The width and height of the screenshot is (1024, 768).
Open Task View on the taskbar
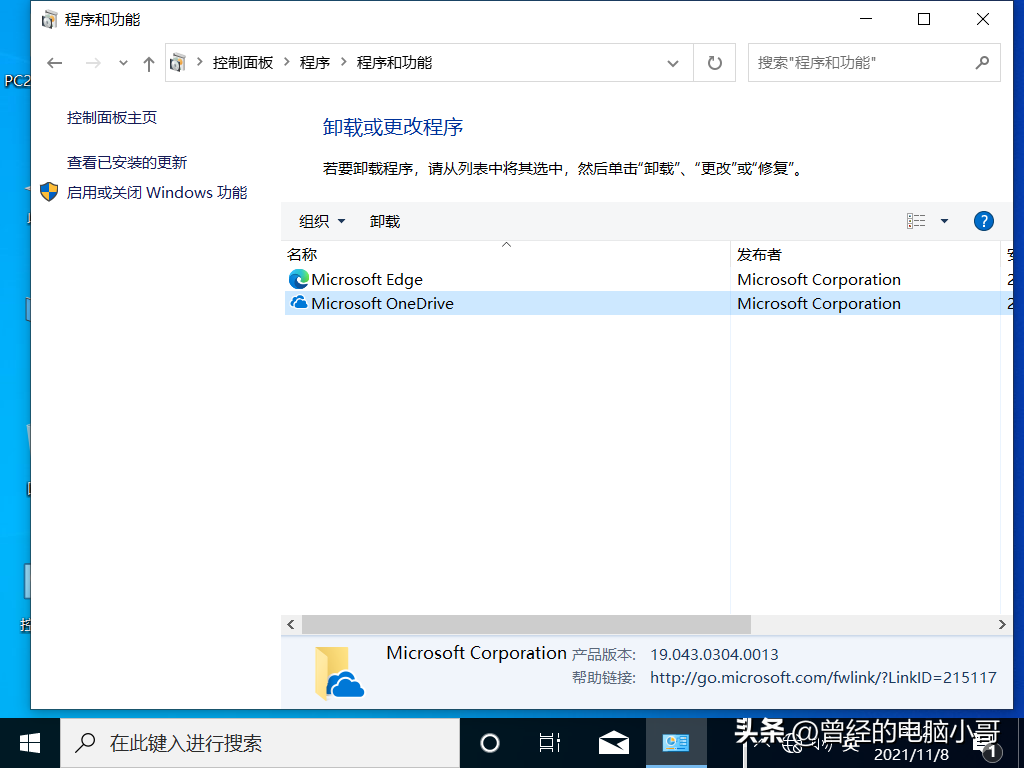(550, 743)
